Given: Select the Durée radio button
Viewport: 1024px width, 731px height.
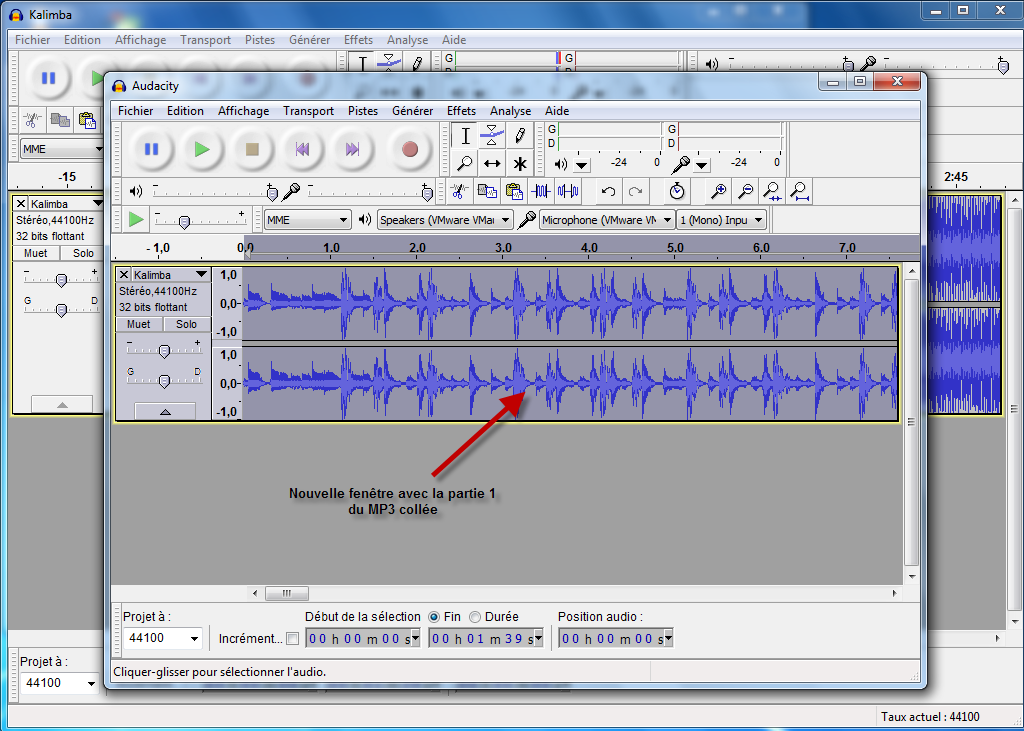Looking at the screenshot, I should tap(475, 617).
